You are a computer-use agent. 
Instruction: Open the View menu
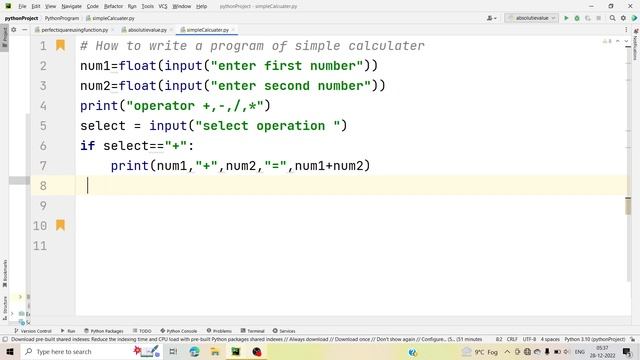tap(51, 6)
